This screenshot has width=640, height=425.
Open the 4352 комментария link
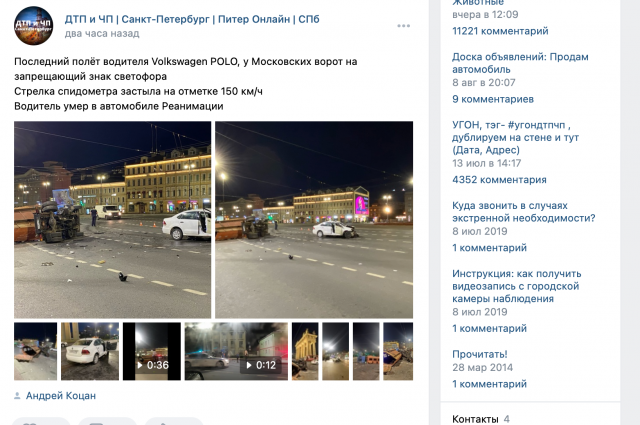[x=499, y=180]
